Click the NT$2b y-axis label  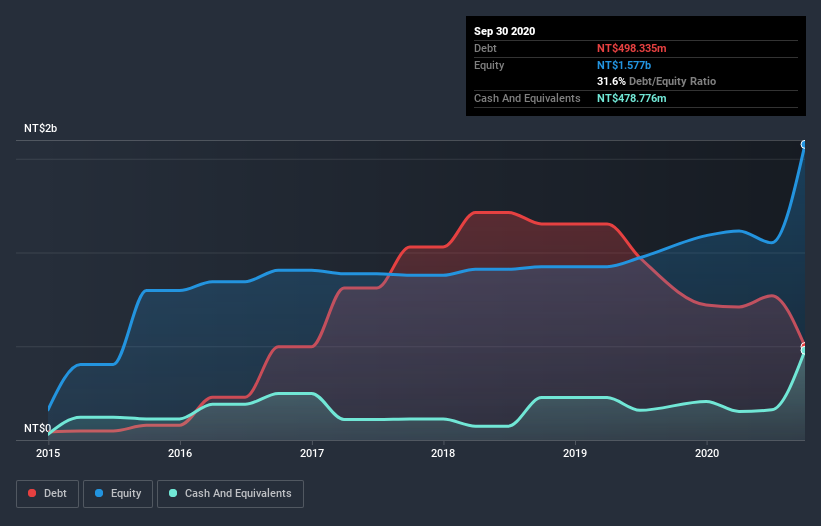pos(40,128)
